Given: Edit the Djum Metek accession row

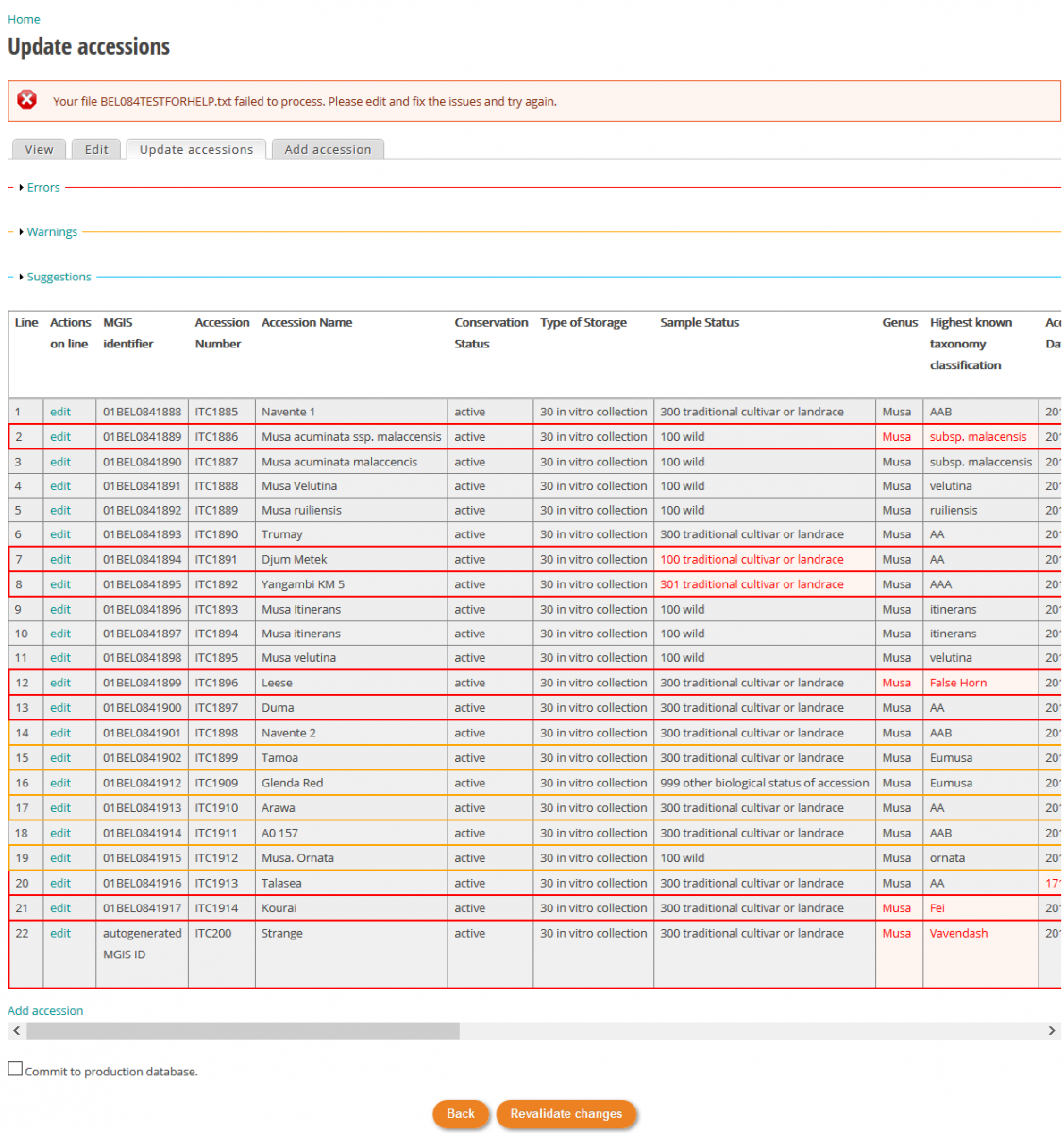Looking at the screenshot, I should coord(60,560).
